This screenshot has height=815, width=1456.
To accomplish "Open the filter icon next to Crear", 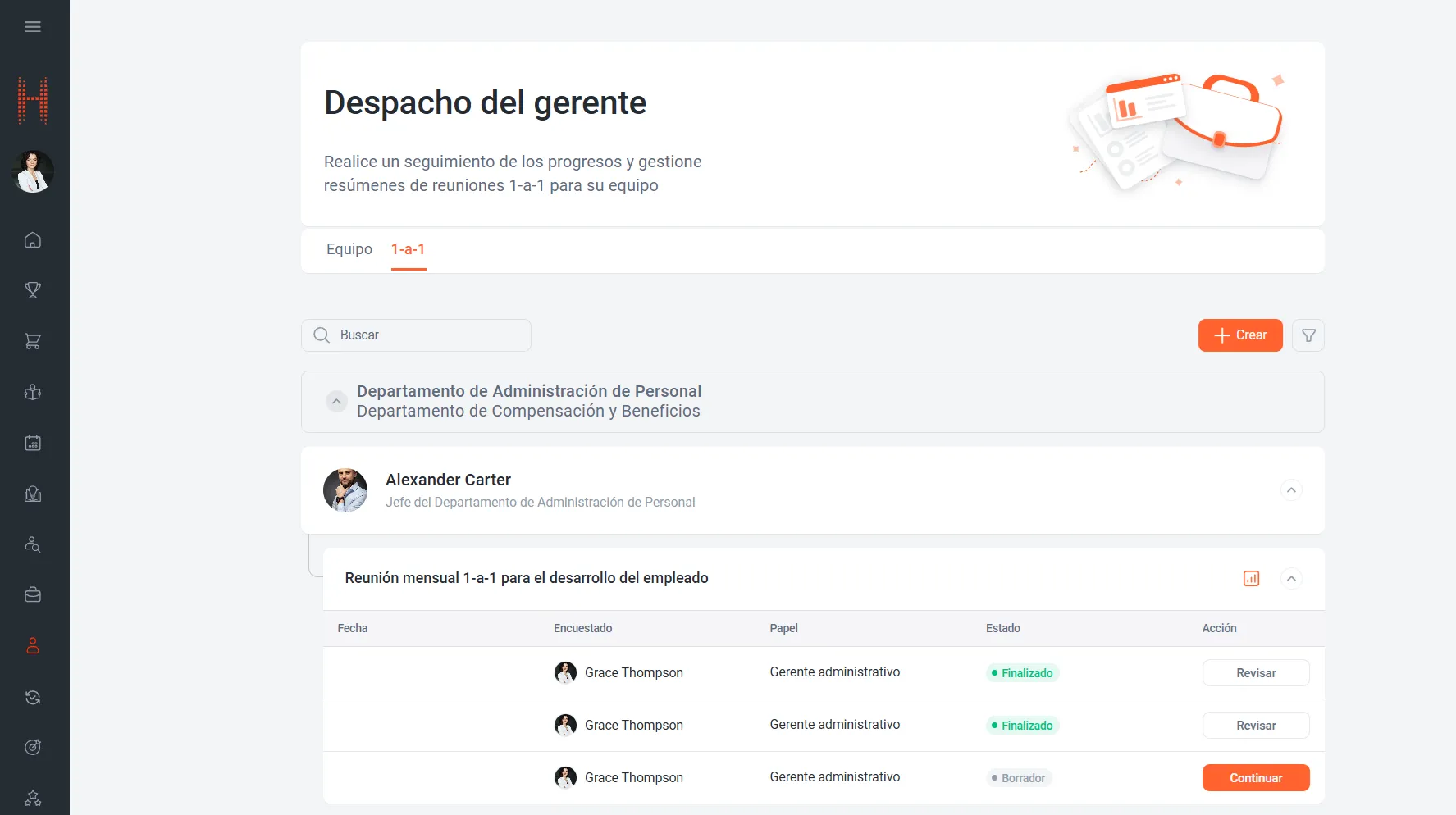I will [x=1308, y=335].
